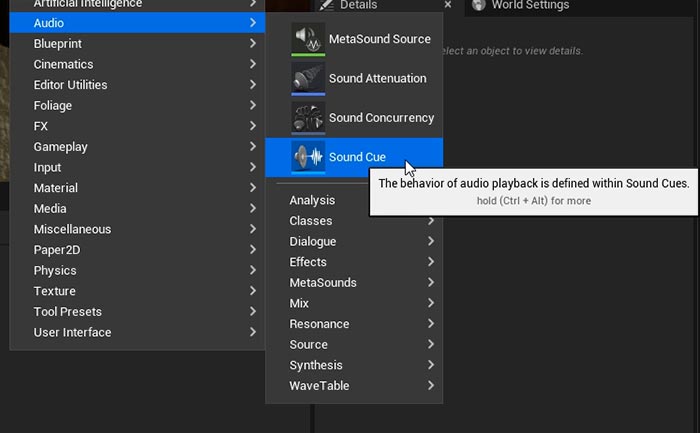Select Sound Cue asset type
Viewport: 700px width, 433px height.
click(357, 157)
